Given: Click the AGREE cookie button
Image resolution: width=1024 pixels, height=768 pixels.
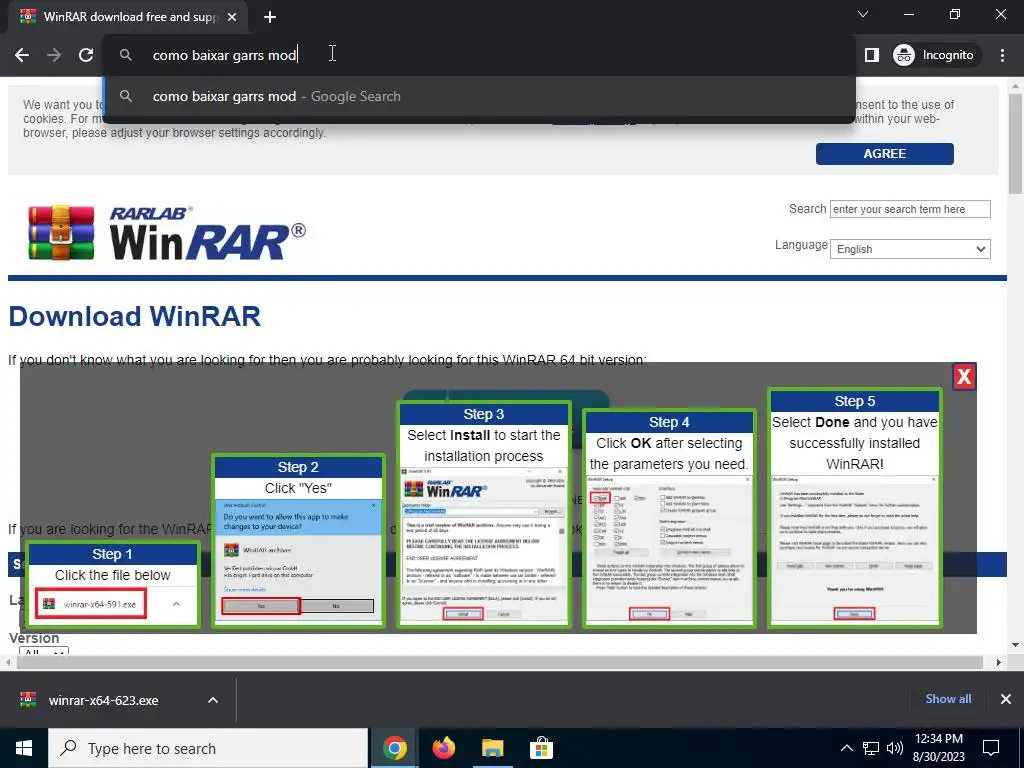Looking at the screenshot, I should (884, 153).
